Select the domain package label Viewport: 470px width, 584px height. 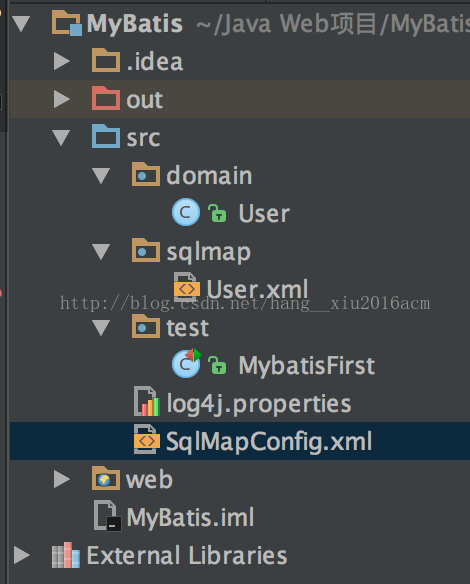point(209,175)
